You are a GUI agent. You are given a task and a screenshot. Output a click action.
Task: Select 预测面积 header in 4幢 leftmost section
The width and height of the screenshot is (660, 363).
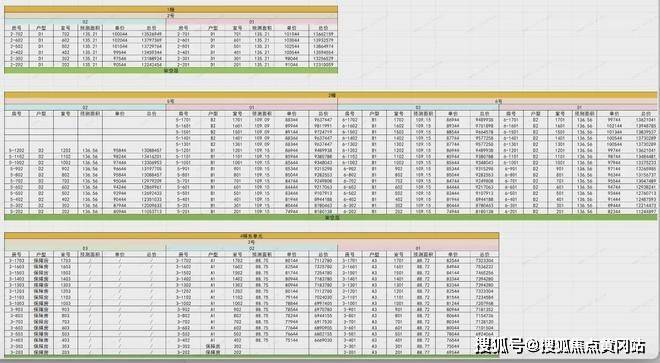click(90, 254)
